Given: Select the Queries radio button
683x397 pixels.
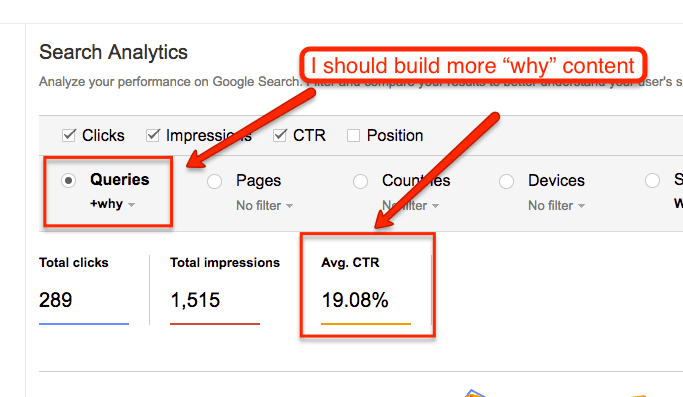Looking at the screenshot, I should (x=68, y=180).
